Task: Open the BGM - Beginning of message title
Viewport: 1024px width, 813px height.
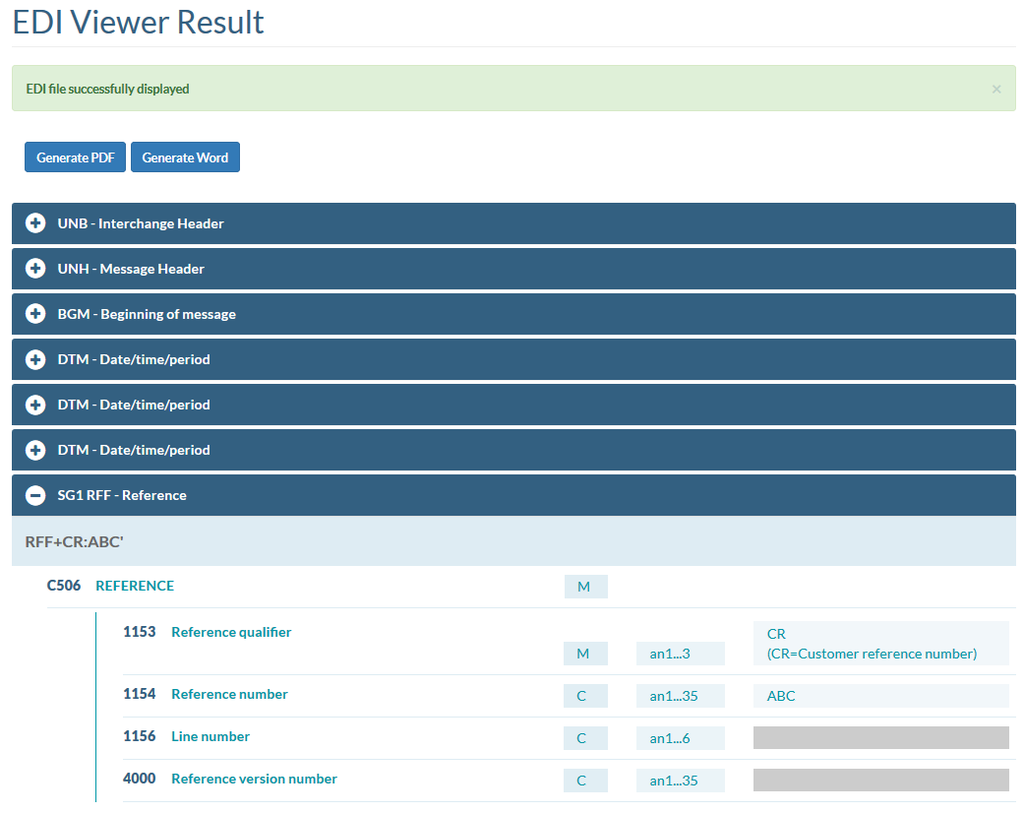Action: point(146,314)
